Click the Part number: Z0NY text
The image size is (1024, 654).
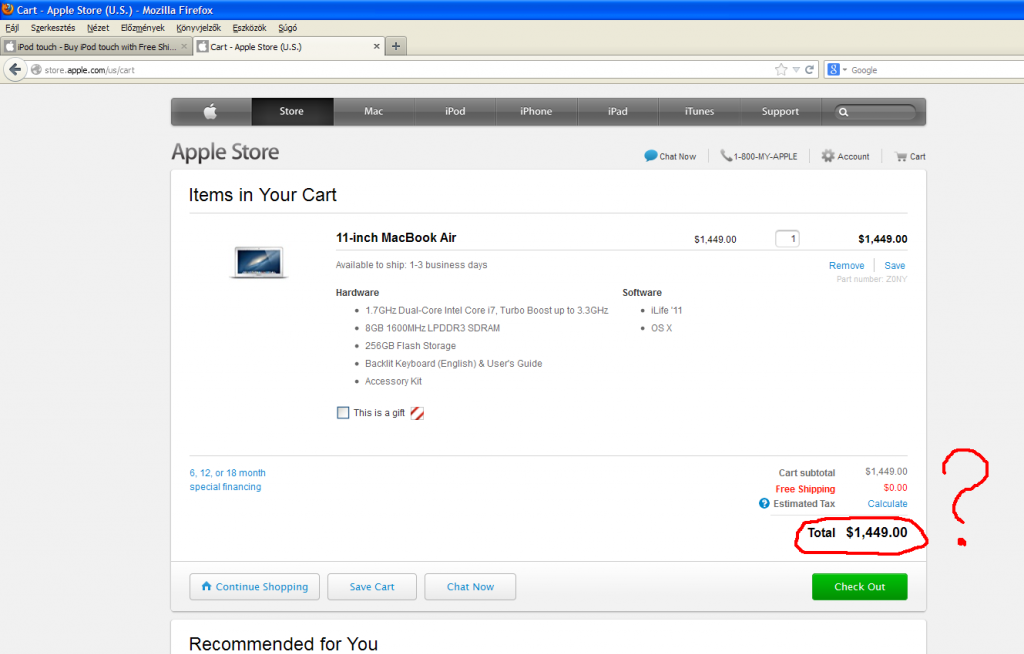click(871, 279)
